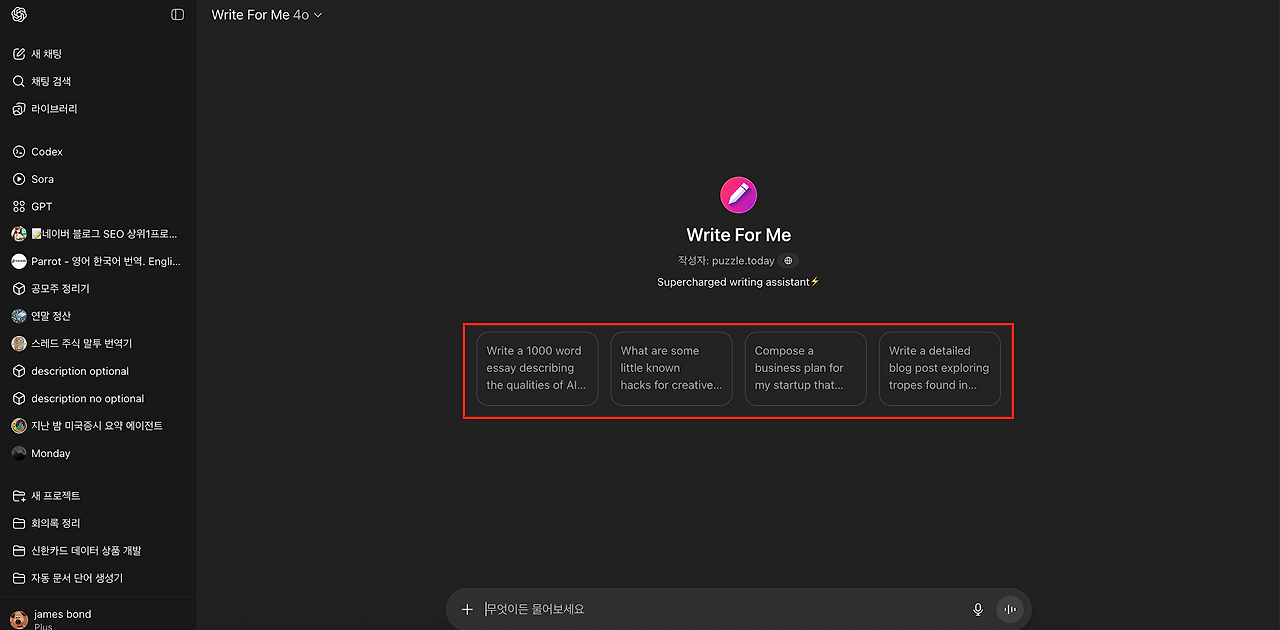This screenshot has height=630, width=1280.
Task: Toggle the sidebar collapse icon
Action: 178,15
